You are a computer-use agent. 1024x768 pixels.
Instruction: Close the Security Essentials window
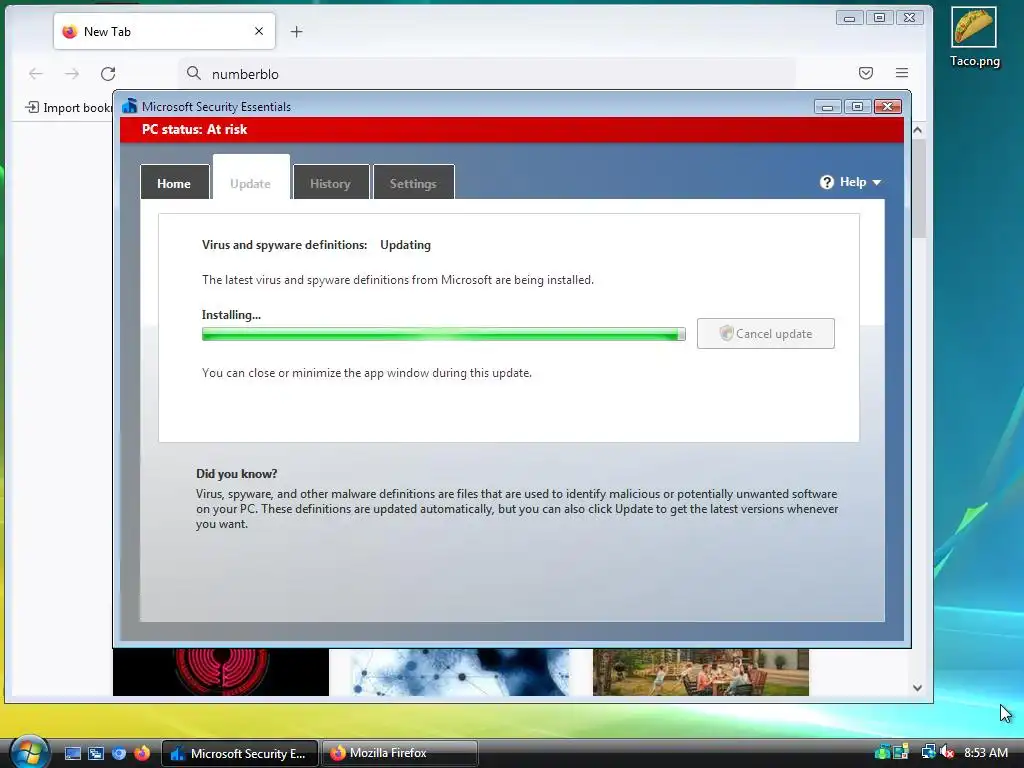tap(888, 106)
